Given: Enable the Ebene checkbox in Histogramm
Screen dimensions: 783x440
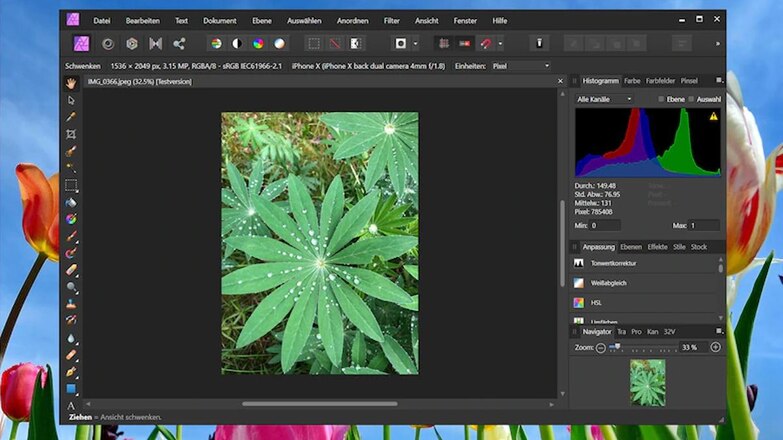Looking at the screenshot, I should [662, 99].
